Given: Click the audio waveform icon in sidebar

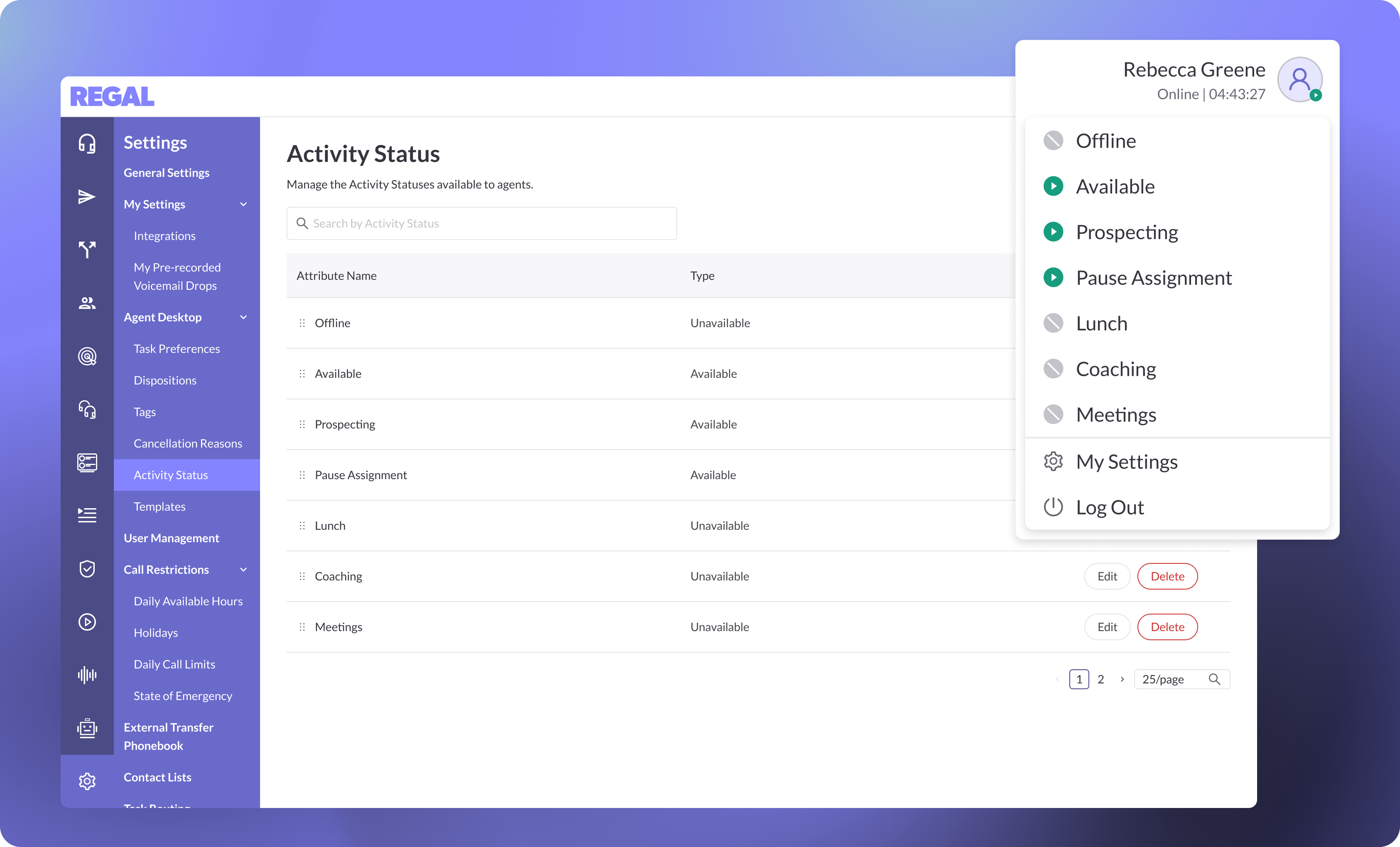Looking at the screenshot, I should click(87, 675).
